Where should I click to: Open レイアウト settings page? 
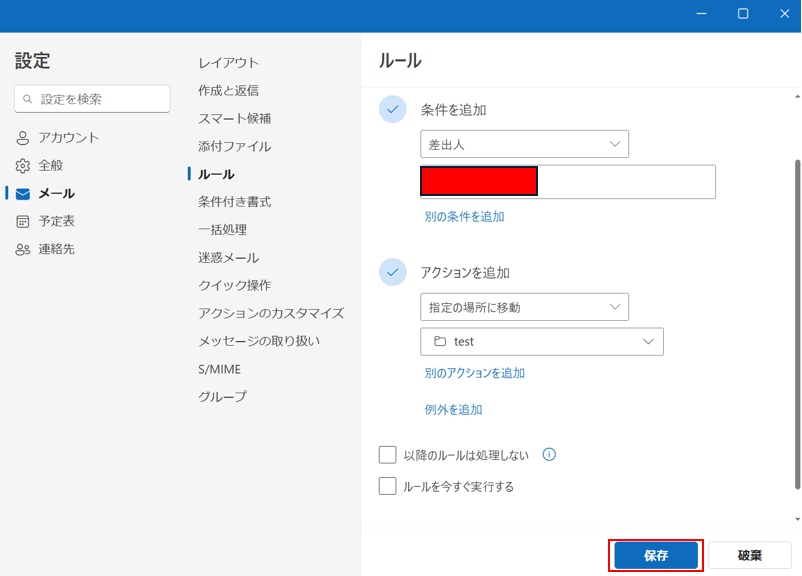point(229,63)
